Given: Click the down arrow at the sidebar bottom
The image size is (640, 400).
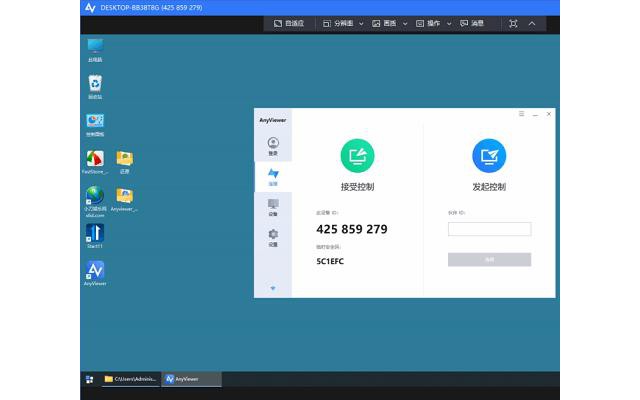Looking at the screenshot, I should click(x=273, y=288).
